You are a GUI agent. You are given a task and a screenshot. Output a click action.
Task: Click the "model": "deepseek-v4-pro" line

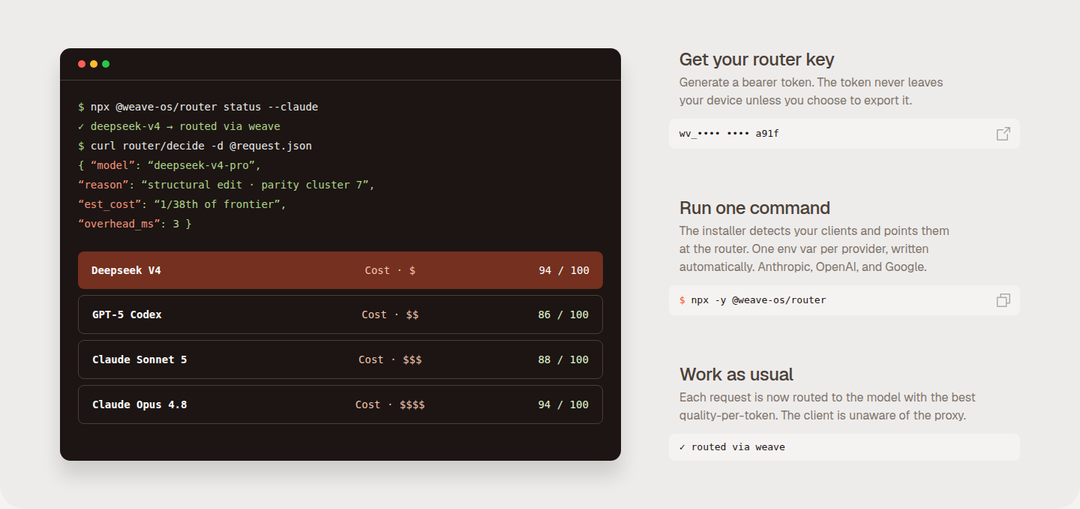click(169, 165)
